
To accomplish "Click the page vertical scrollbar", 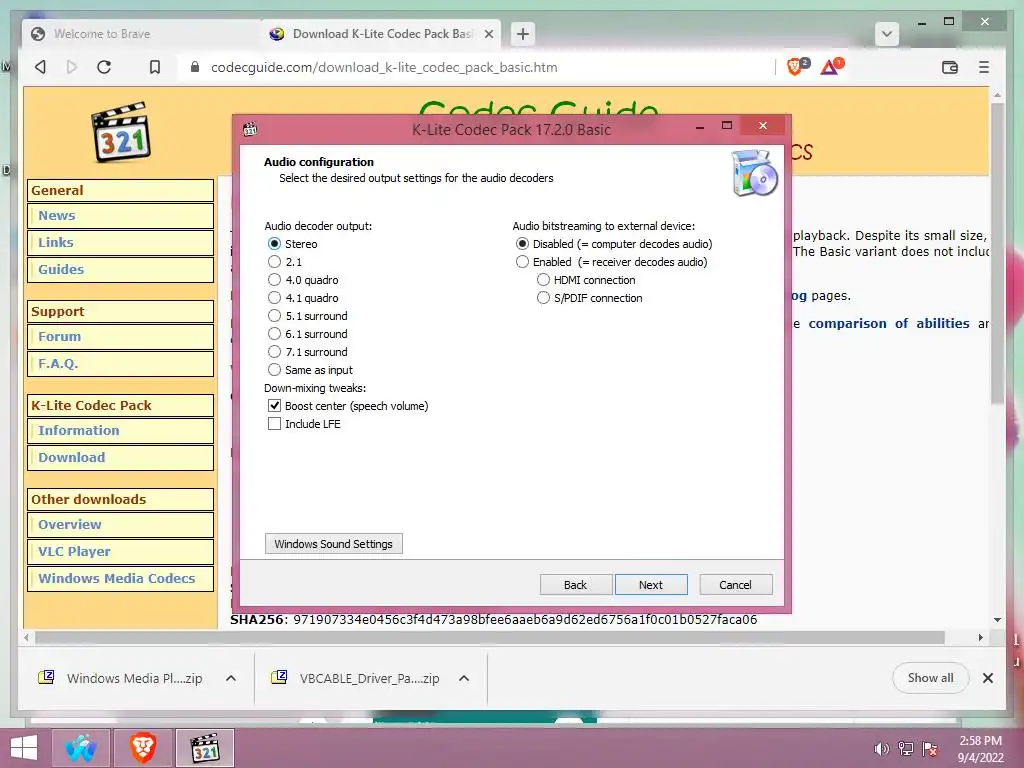I will coord(997,255).
